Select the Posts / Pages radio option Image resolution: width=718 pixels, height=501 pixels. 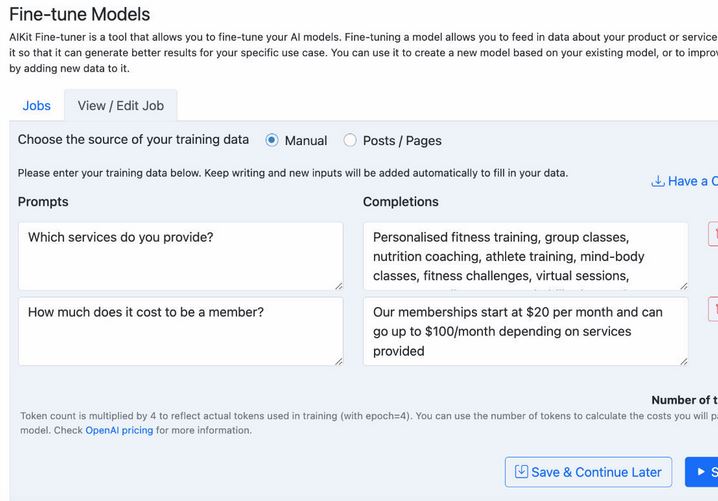[350, 140]
